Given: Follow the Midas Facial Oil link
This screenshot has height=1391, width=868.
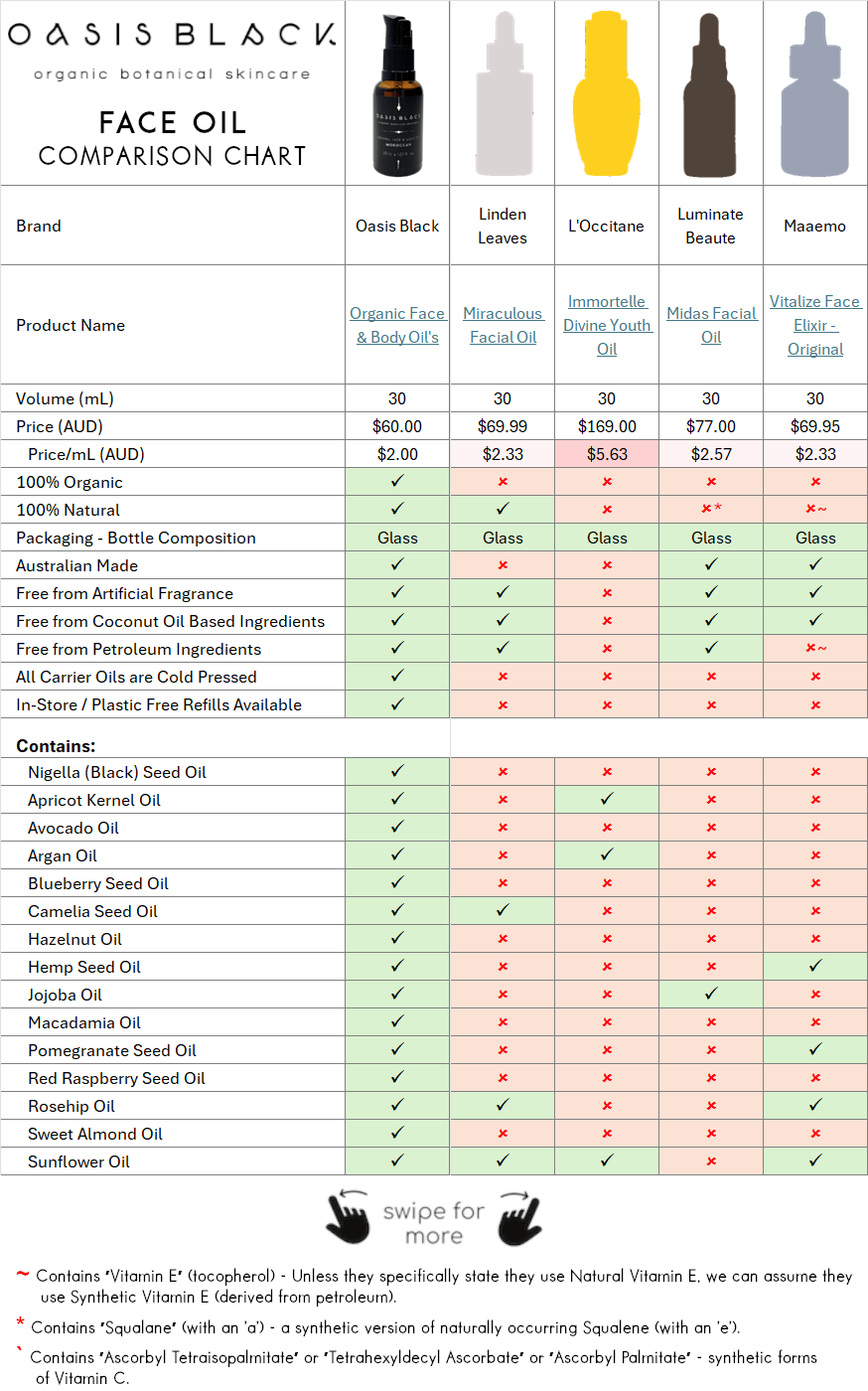Looking at the screenshot, I should [711, 325].
